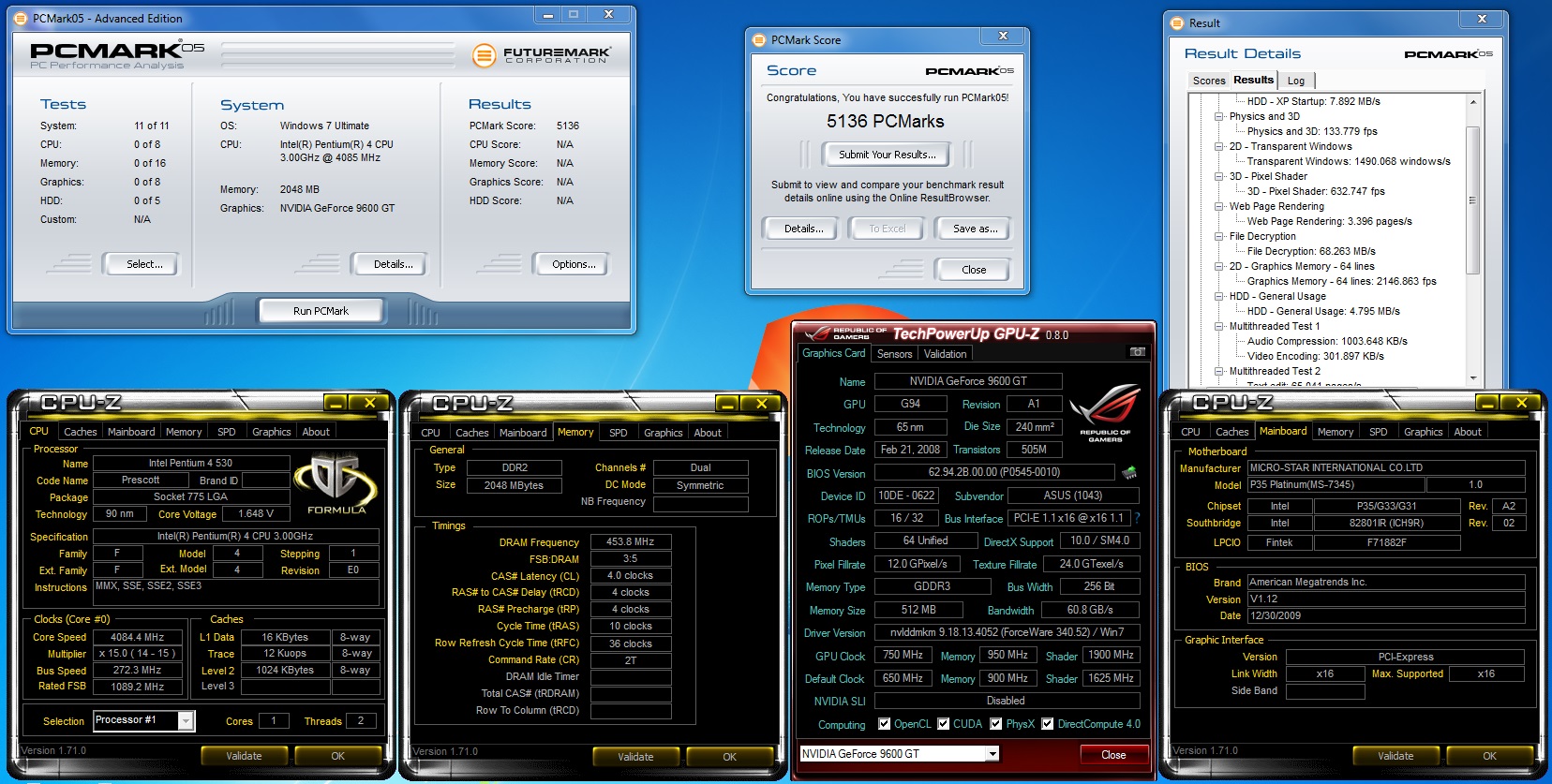Collapse the 2D - Transparent Windows node
Image resolution: width=1552 pixels, height=784 pixels.
[x=1219, y=147]
